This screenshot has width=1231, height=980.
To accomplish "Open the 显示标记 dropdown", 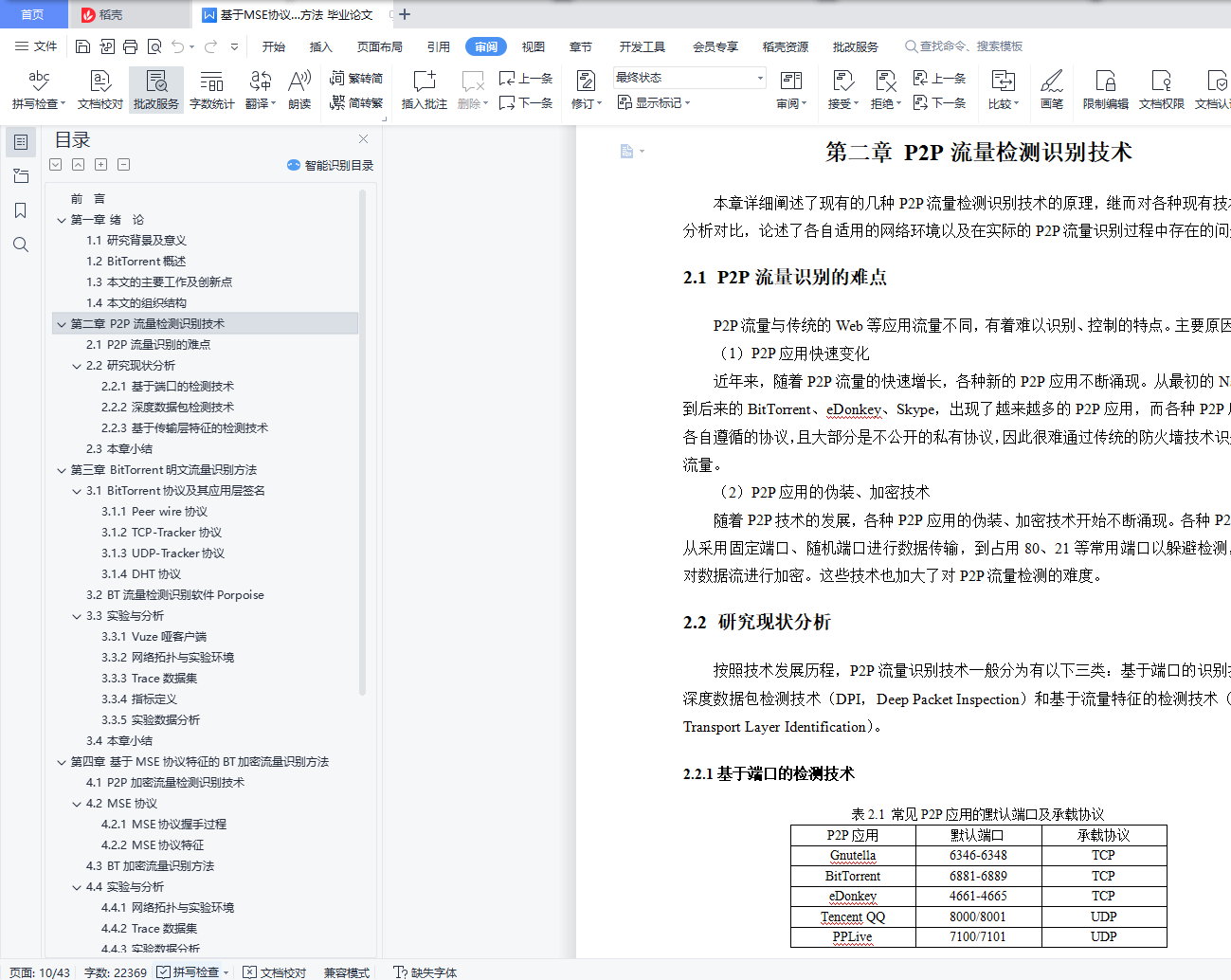I will [x=654, y=102].
